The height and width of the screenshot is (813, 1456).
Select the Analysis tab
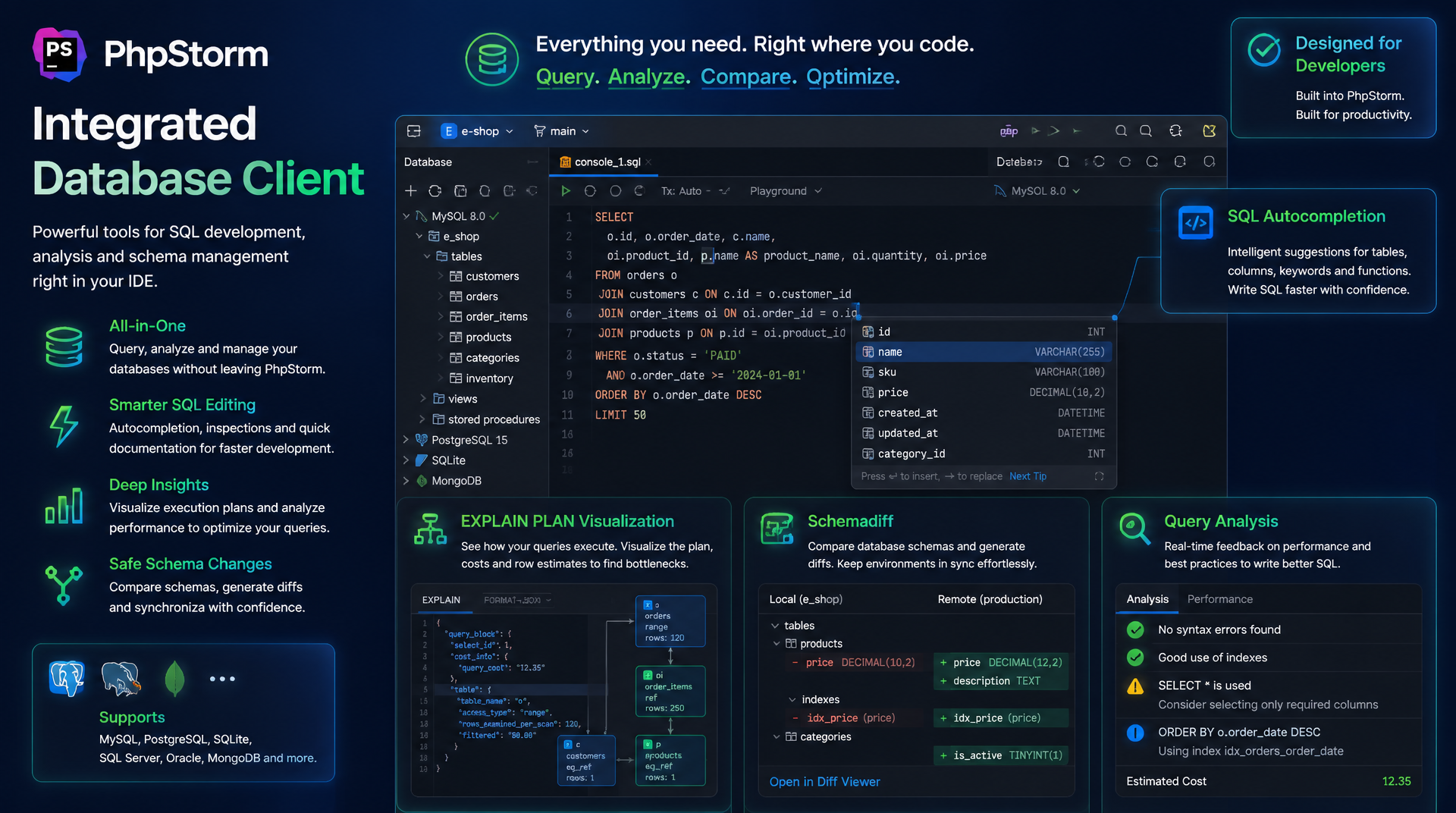pyautogui.click(x=1147, y=599)
